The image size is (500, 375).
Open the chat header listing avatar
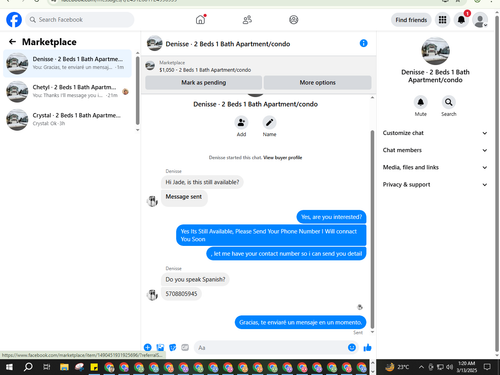[x=155, y=43]
